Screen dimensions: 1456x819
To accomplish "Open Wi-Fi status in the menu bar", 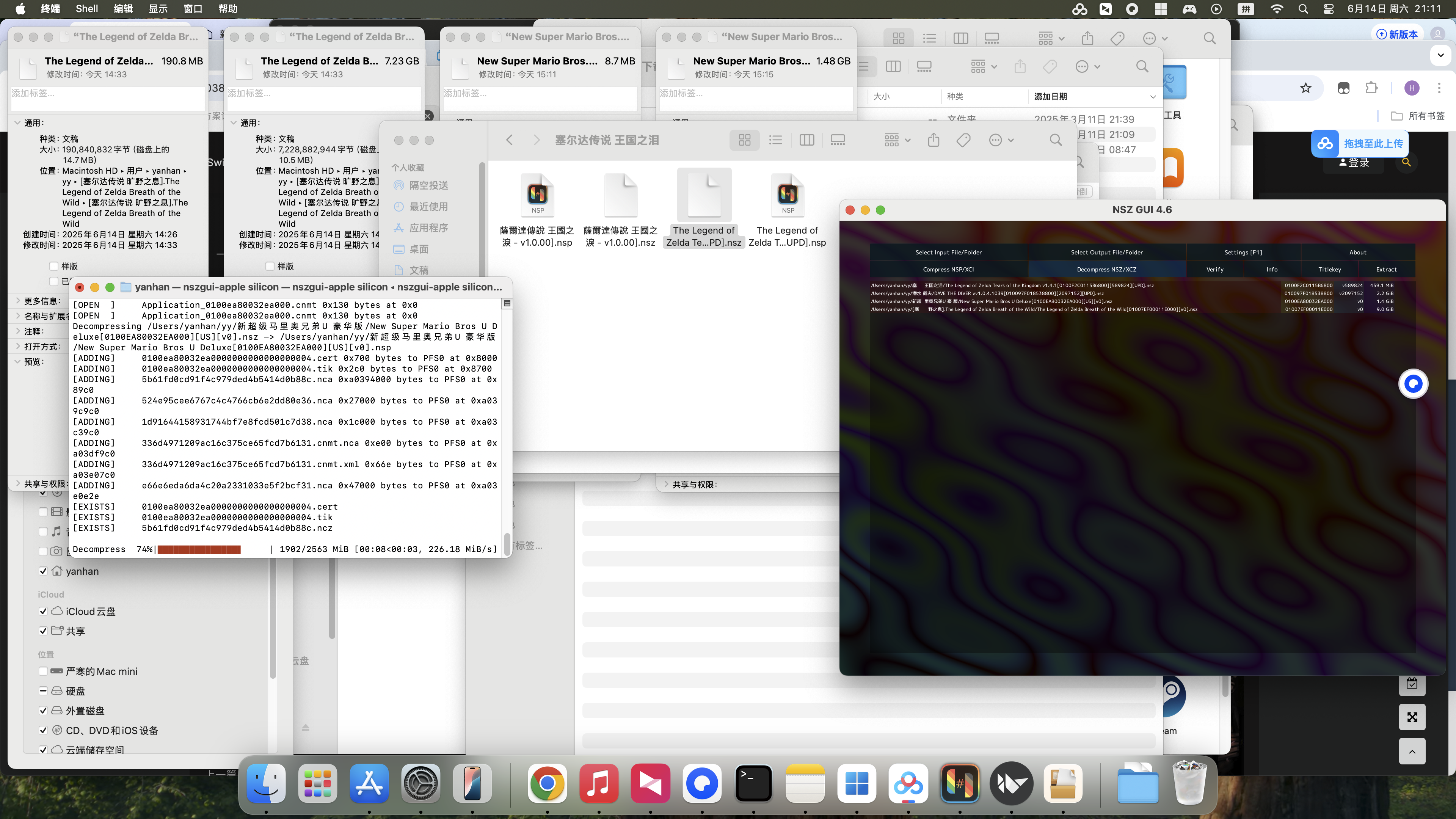I will pyautogui.click(x=1277, y=8).
